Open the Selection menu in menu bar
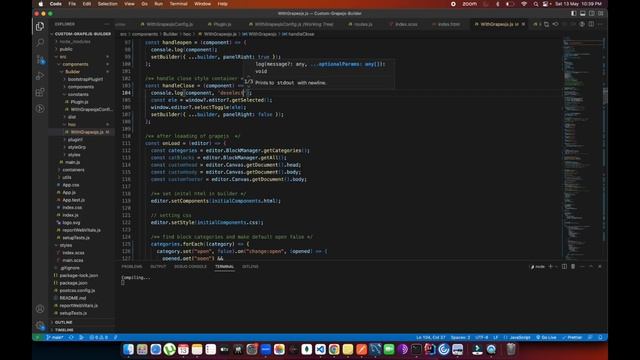The height and width of the screenshot is (360, 640). [107, 4]
